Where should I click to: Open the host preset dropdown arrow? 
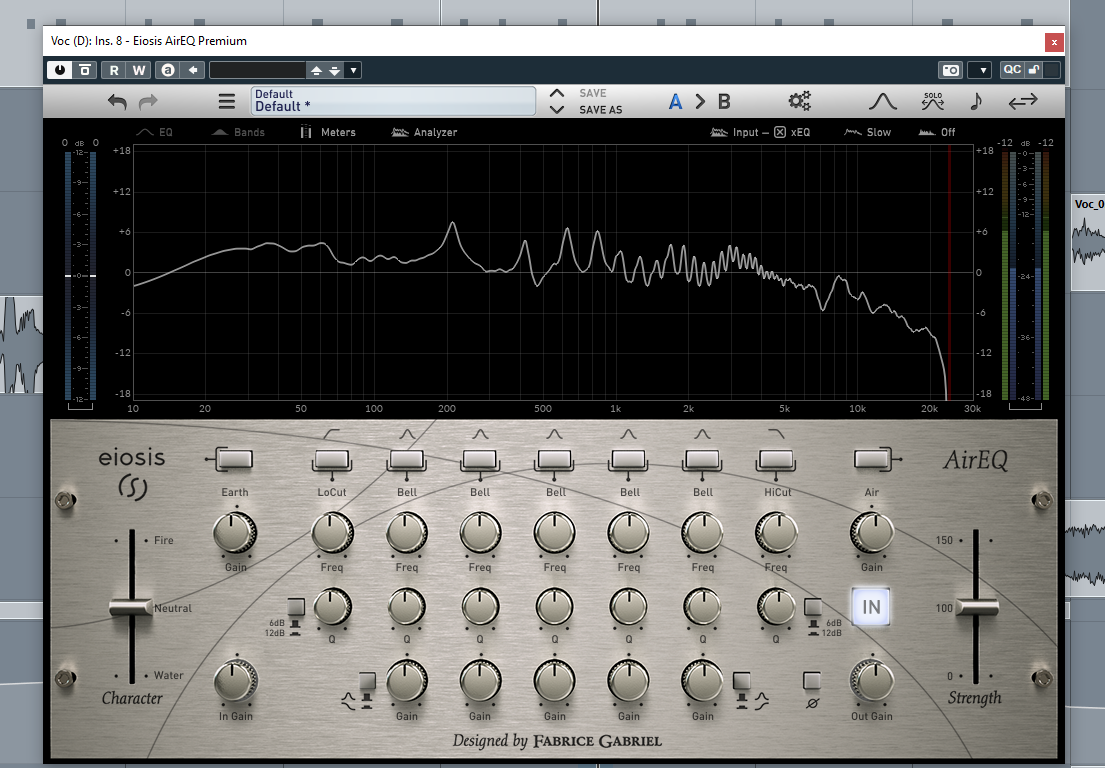pyautogui.click(x=354, y=70)
